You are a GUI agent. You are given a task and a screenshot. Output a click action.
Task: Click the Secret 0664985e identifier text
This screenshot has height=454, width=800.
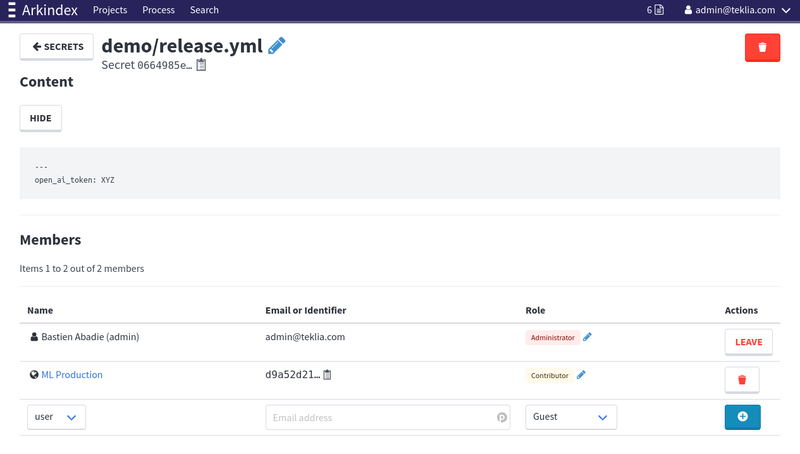147,65
